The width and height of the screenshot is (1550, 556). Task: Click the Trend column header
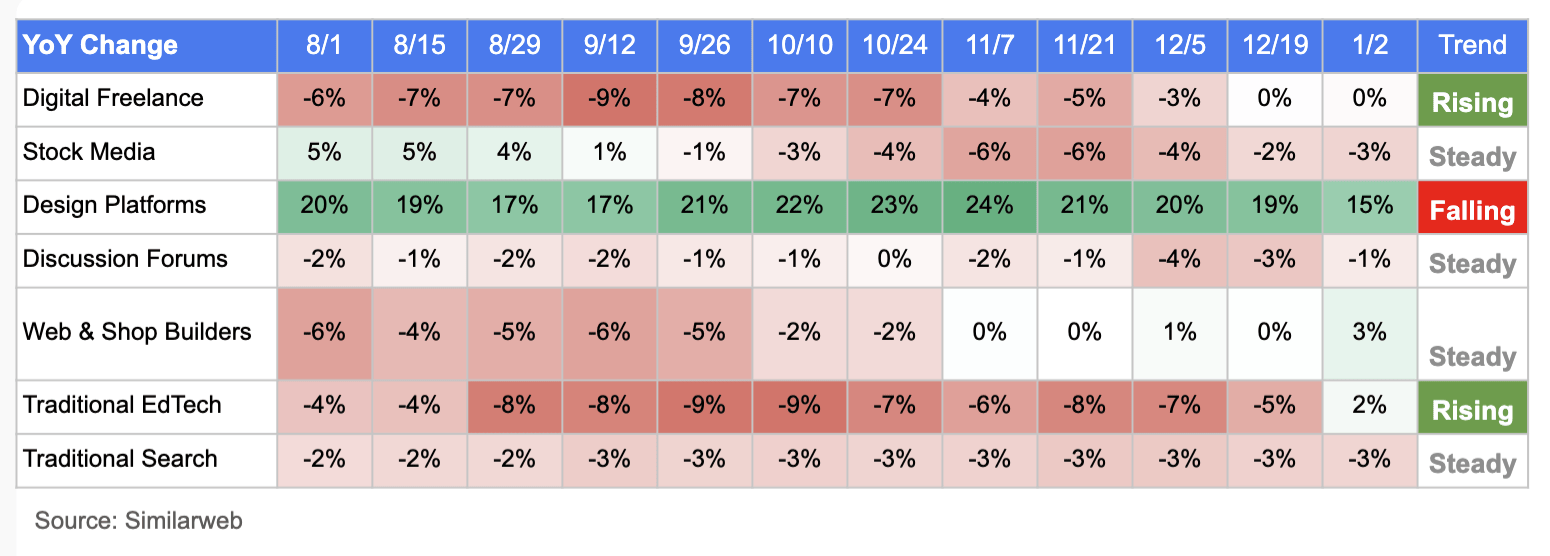coord(1472,45)
